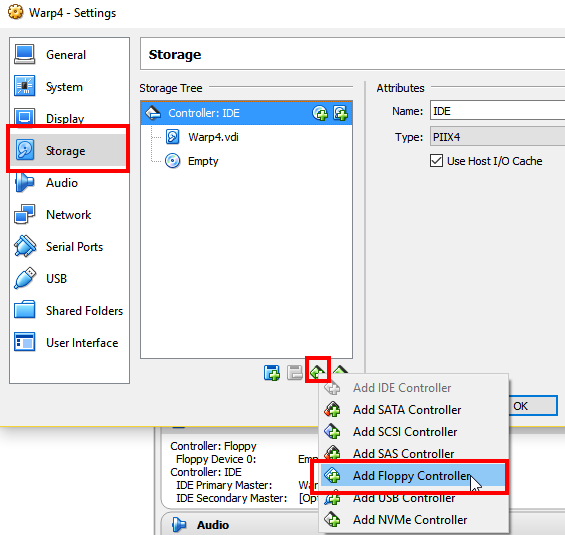
Task: Click the controller Name field containing IDE
Action: tap(497, 111)
